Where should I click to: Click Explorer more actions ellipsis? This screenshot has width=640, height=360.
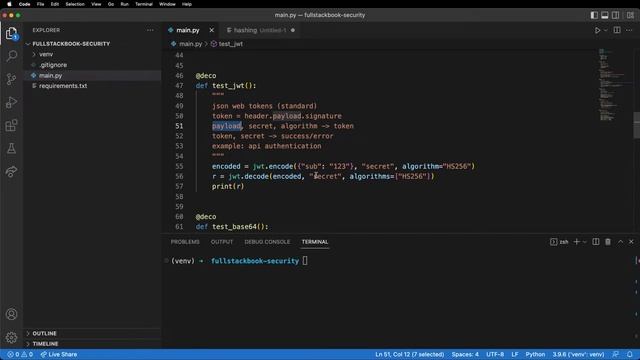[x=150, y=30]
